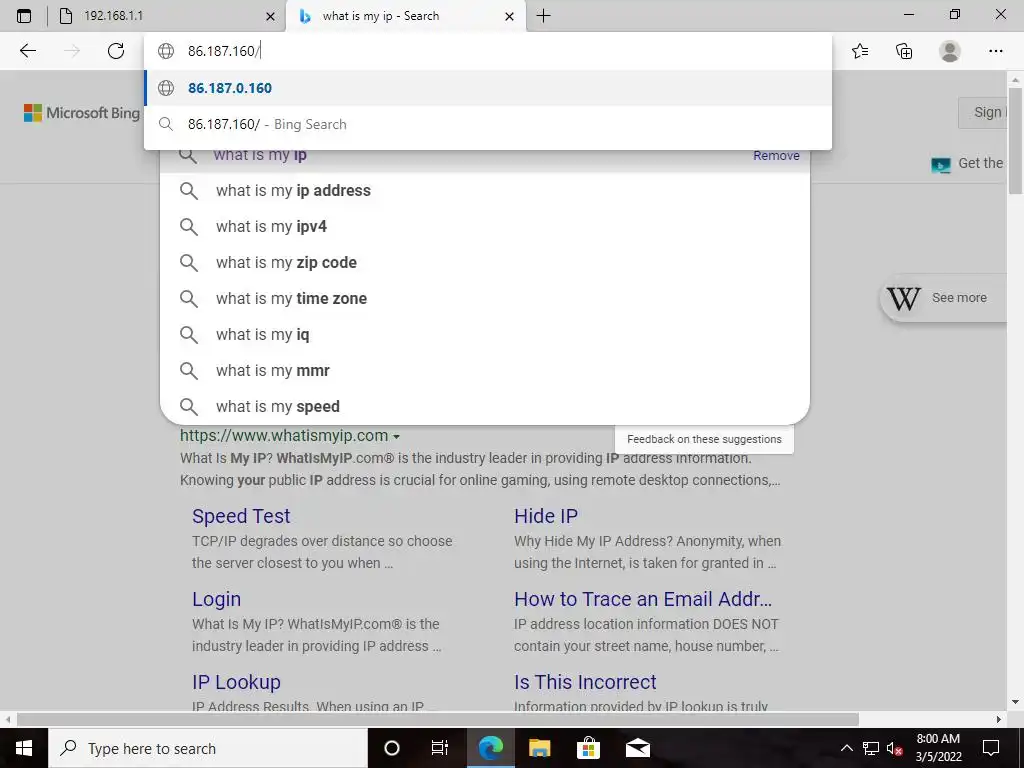Open the Windows Start menu
Viewport: 1024px width, 768px height.
(x=24, y=748)
